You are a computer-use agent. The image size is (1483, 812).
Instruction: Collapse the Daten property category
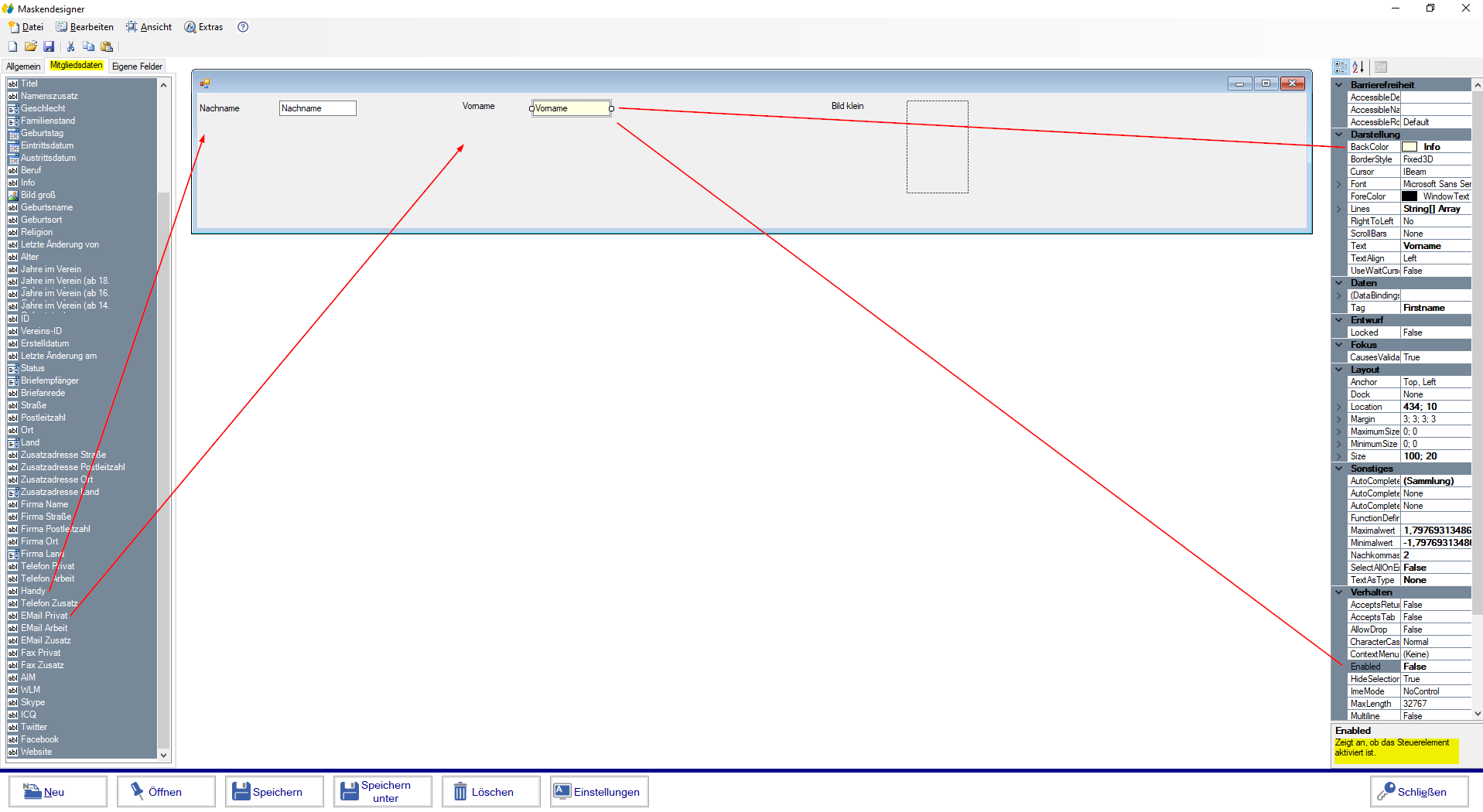1339,283
